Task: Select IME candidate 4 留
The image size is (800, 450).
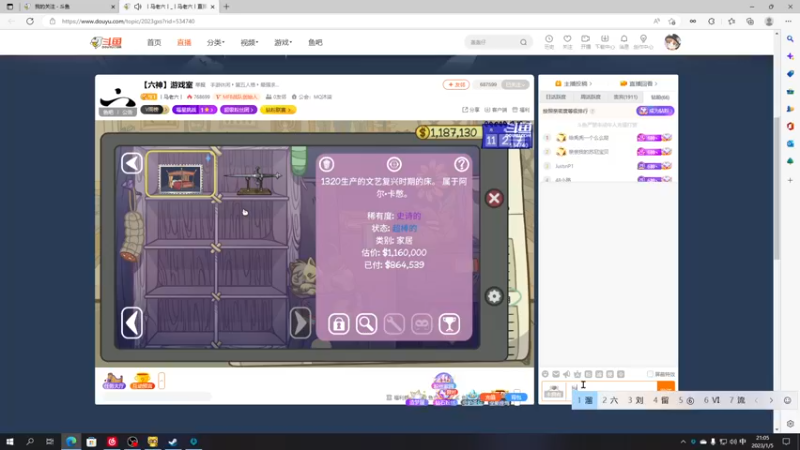Action: tap(661, 401)
